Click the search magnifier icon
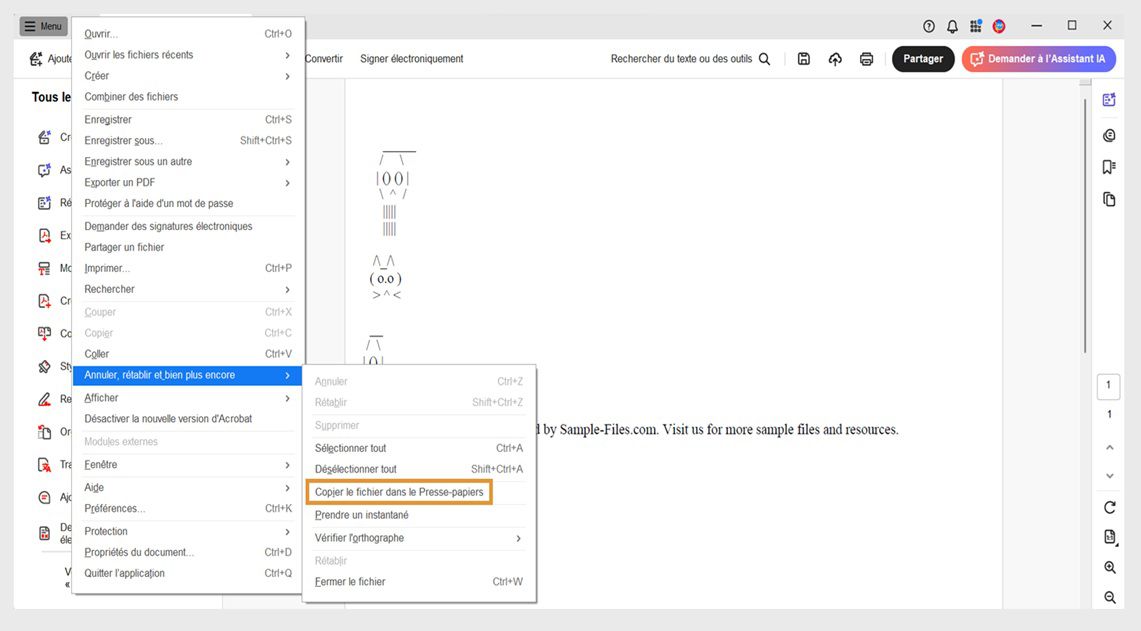 tap(764, 59)
